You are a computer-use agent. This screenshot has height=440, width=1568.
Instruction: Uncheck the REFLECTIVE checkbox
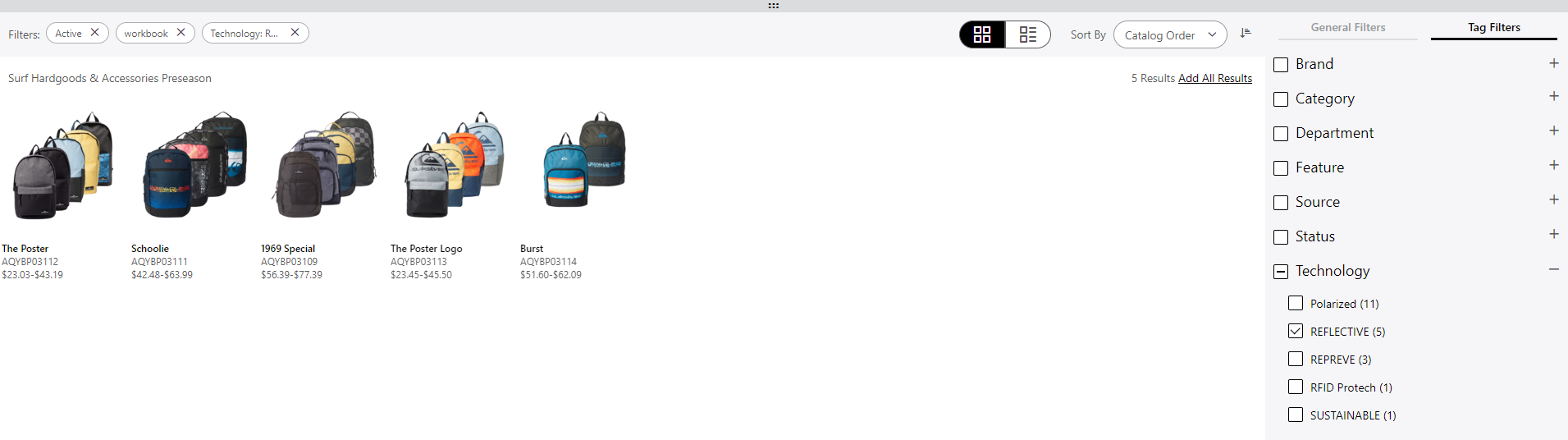(1296, 332)
